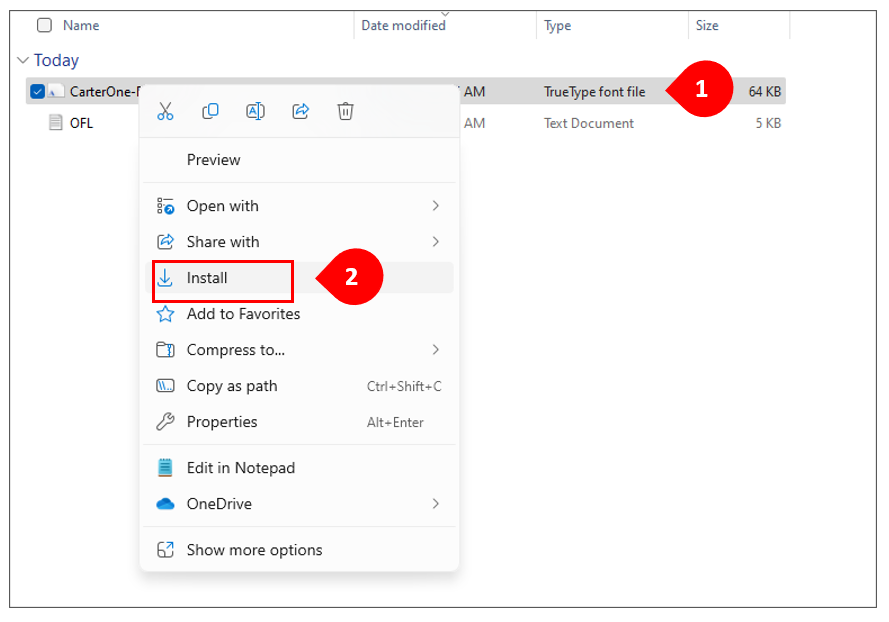Click the Notepad icon beside Edit in Notepad

coord(165,468)
